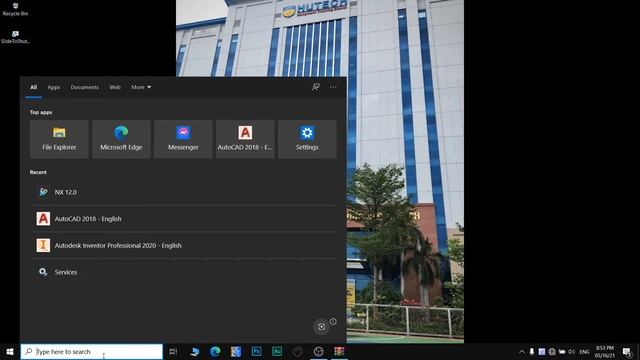
Task: Switch to the Apps search tab
Action: pos(53,87)
